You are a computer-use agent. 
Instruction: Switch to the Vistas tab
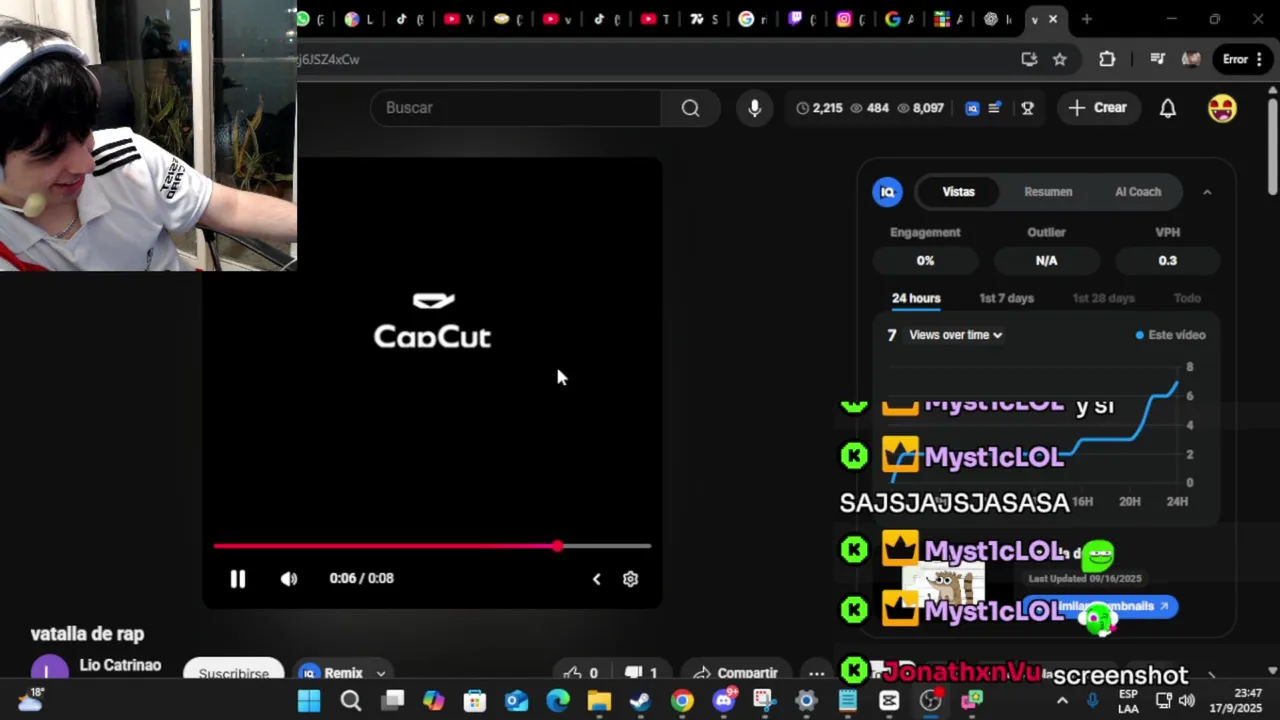point(958,192)
